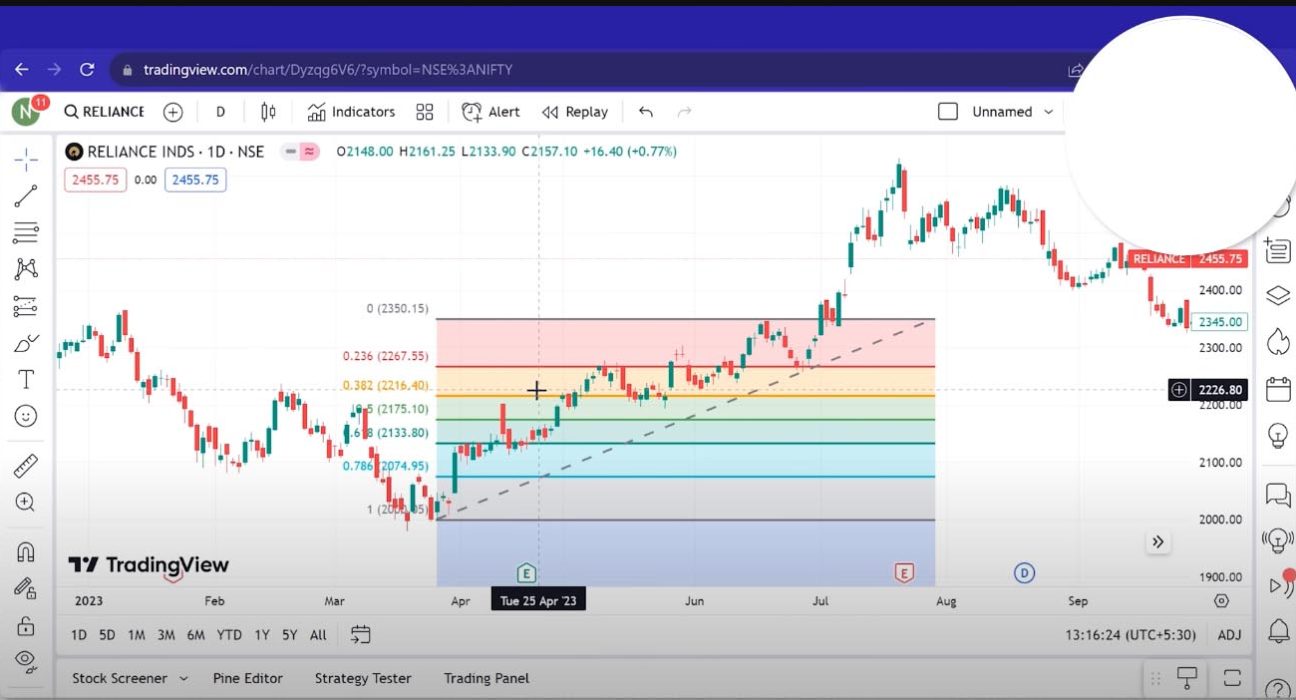
Task: Click the Redo arrow
Action: tap(685, 112)
